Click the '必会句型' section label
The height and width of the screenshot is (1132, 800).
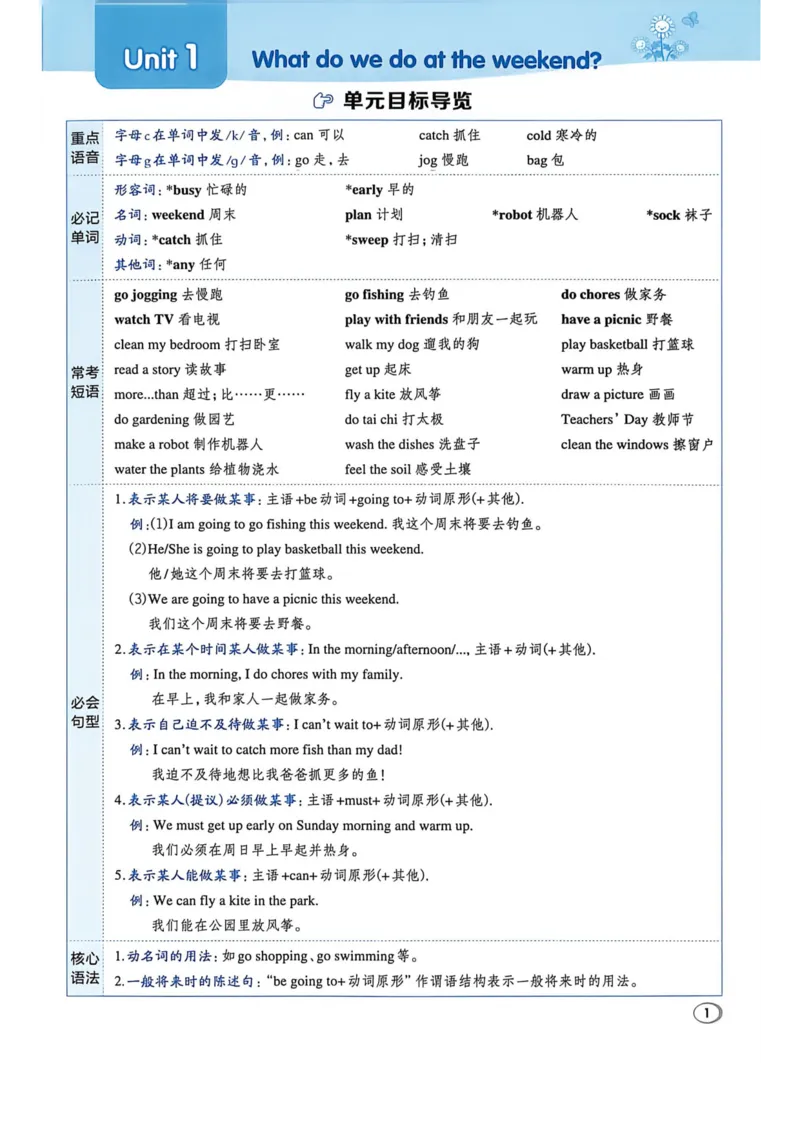84,712
